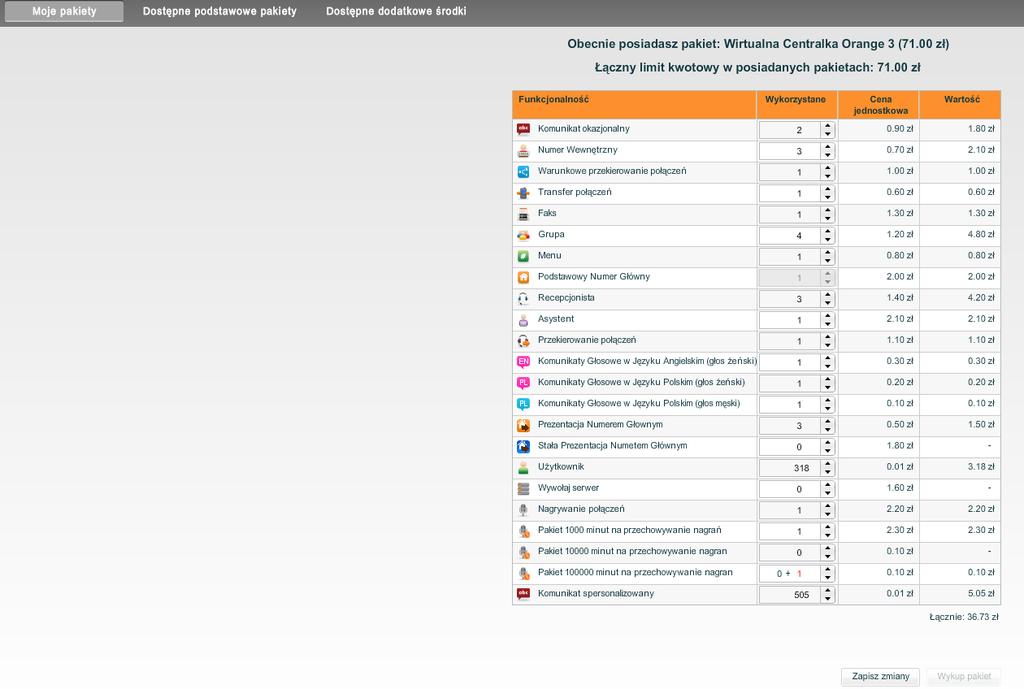
Task: Click the Pakiet 10000 minut icon
Action: click(x=523, y=552)
